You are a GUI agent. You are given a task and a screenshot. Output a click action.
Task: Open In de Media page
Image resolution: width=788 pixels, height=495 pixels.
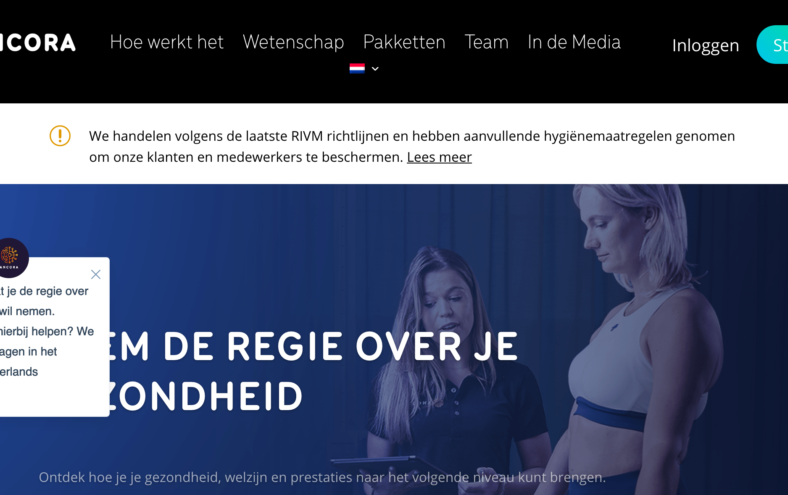click(574, 42)
